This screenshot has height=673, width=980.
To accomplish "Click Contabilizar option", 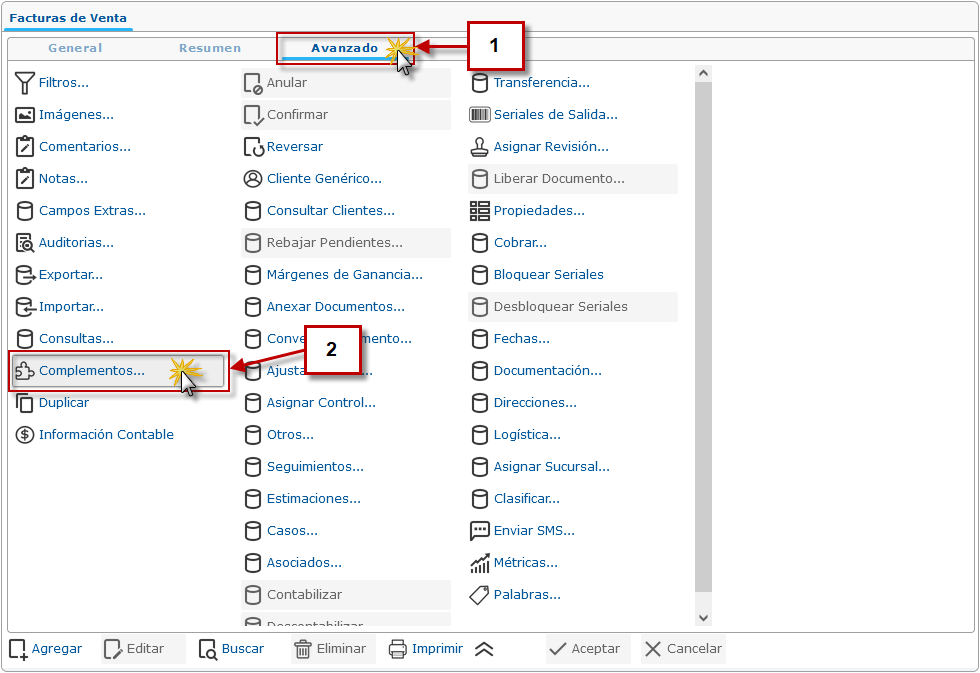I will click(x=346, y=595).
